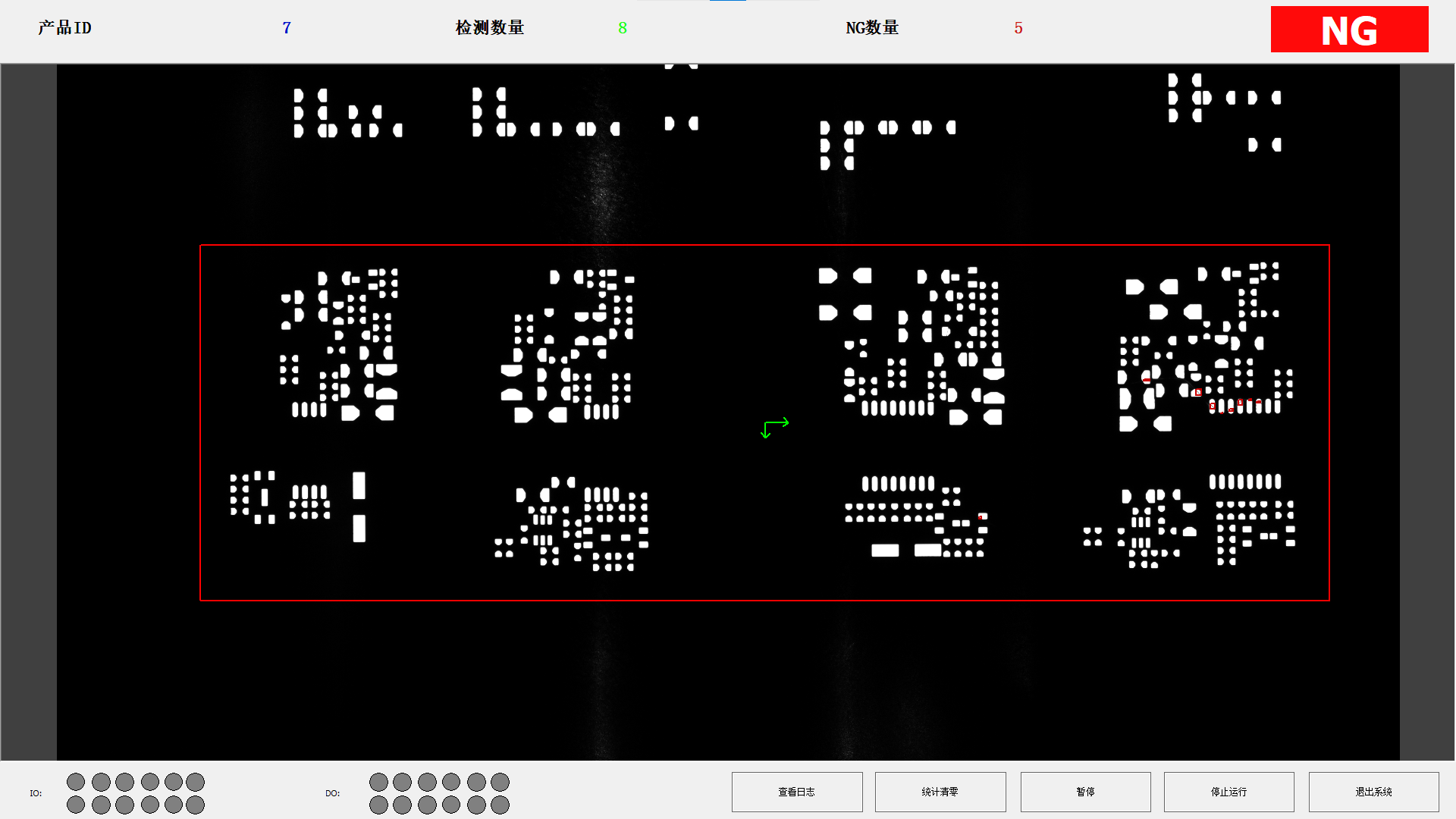Viewport: 1456px width, 819px height.
Task: Toggle the third DO indicator light
Action: point(427,781)
